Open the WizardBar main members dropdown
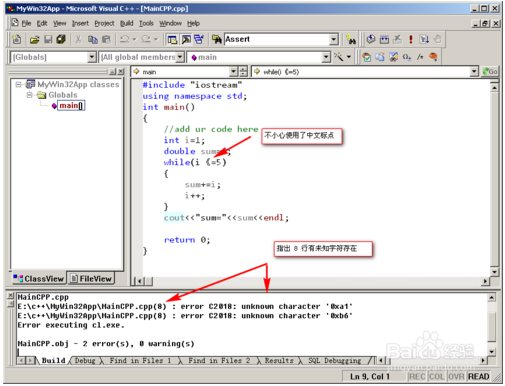Viewport: 505px width, 386px height. pyautogui.click(x=326, y=57)
